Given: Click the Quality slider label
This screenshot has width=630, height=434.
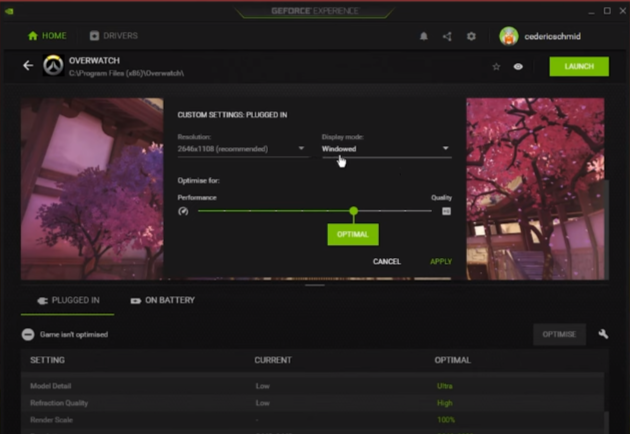Looking at the screenshot, I should click(441, 198).
